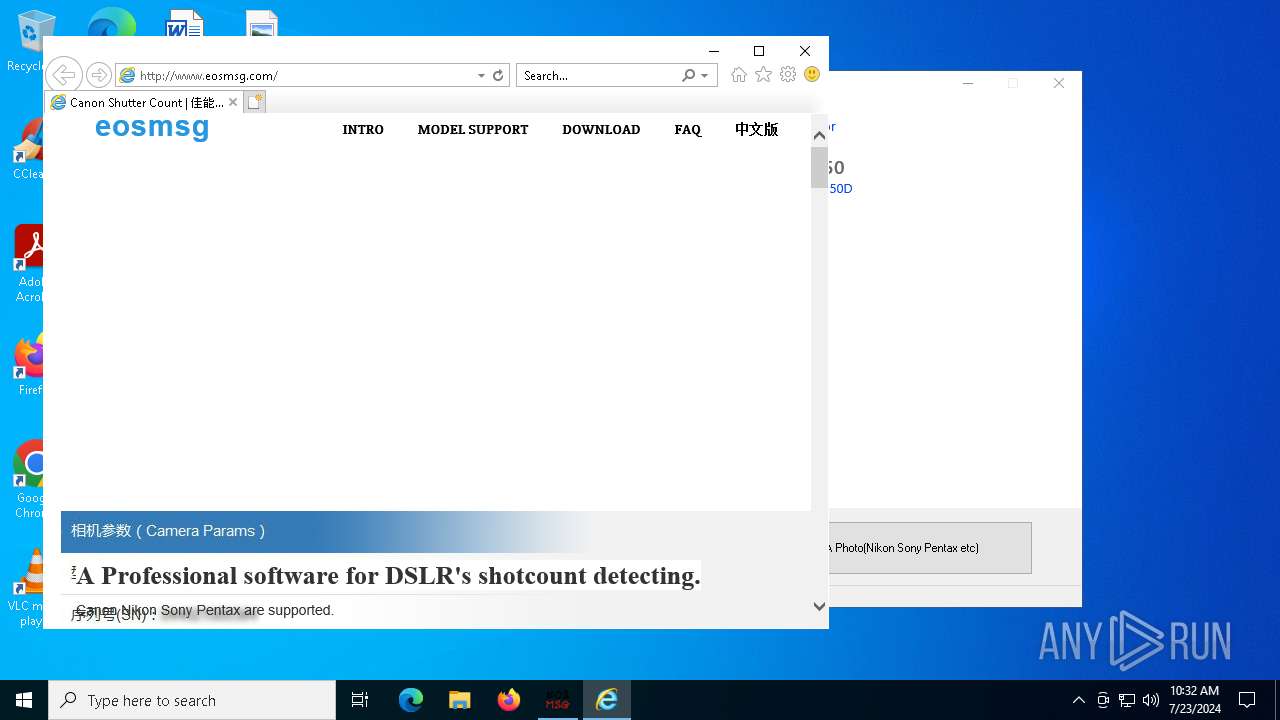Image resolution: width=1280 pixels, height=720 pixels.
Task: Open Task View on the taskbar
Action: pos(360,700)
